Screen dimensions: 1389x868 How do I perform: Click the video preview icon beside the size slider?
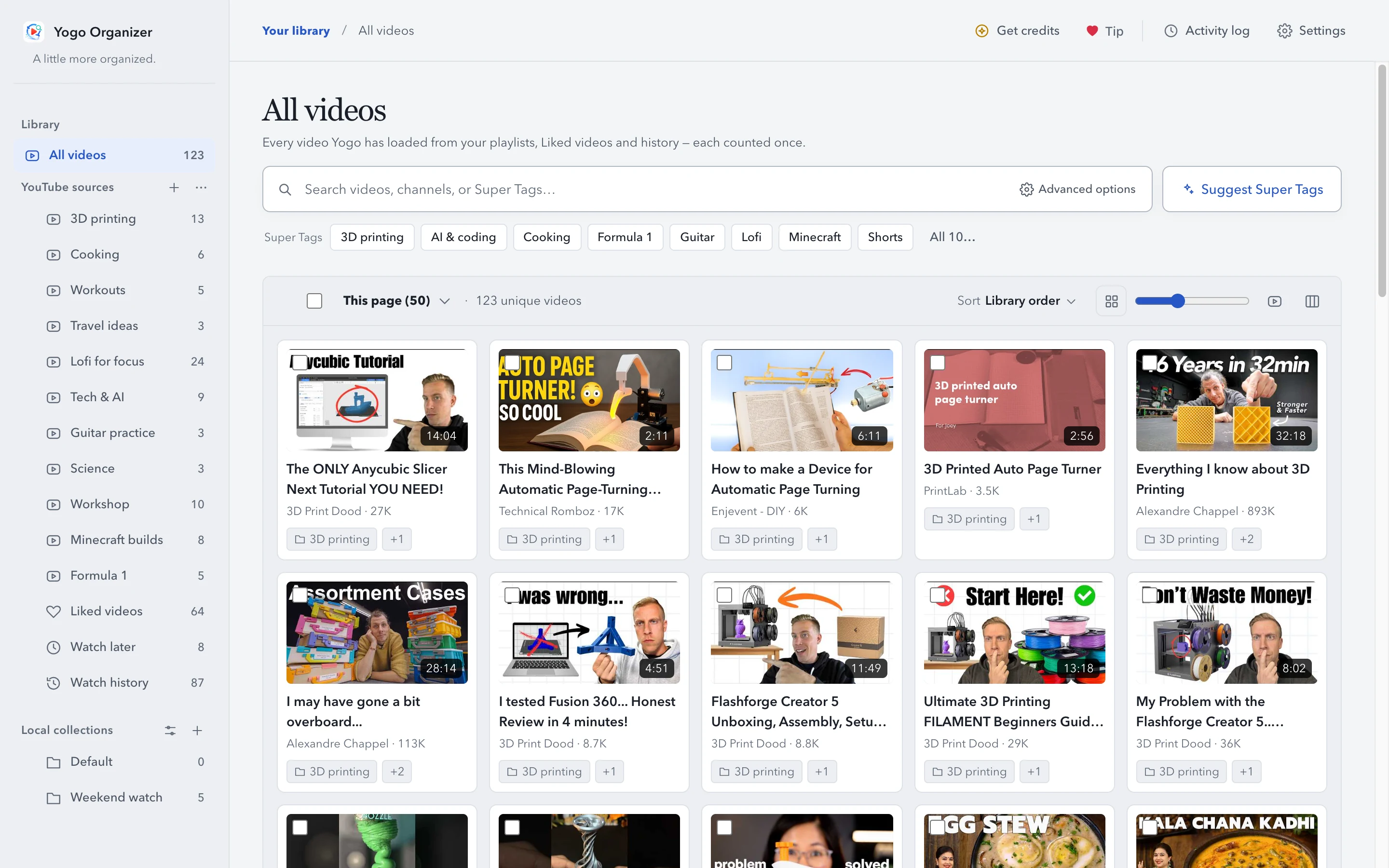click(x=1274, y=301)
